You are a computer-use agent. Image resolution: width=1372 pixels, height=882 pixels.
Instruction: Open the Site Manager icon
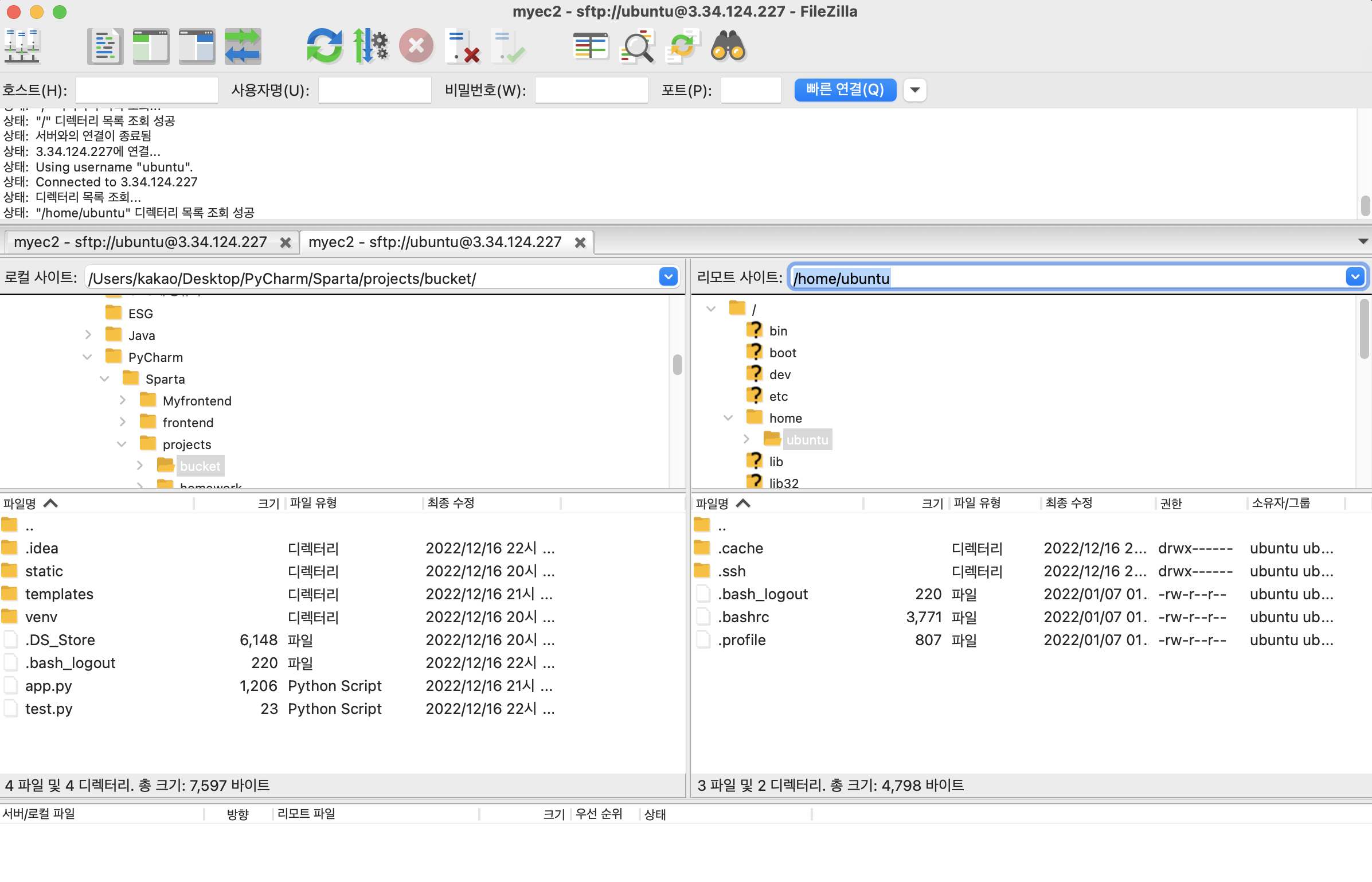tap(22, 46)
